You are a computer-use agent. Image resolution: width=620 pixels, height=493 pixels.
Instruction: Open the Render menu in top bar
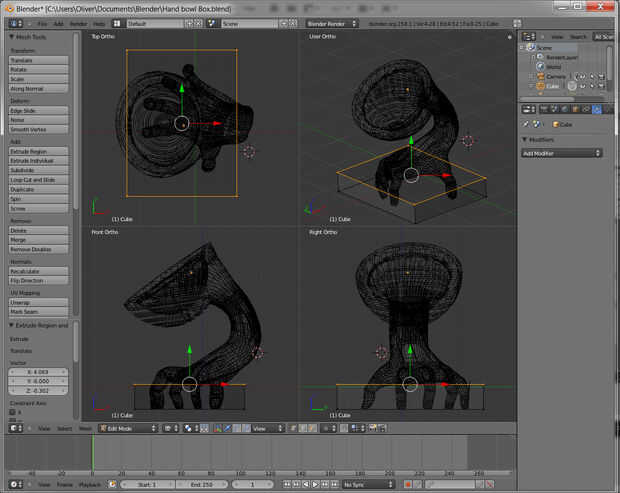78,22
